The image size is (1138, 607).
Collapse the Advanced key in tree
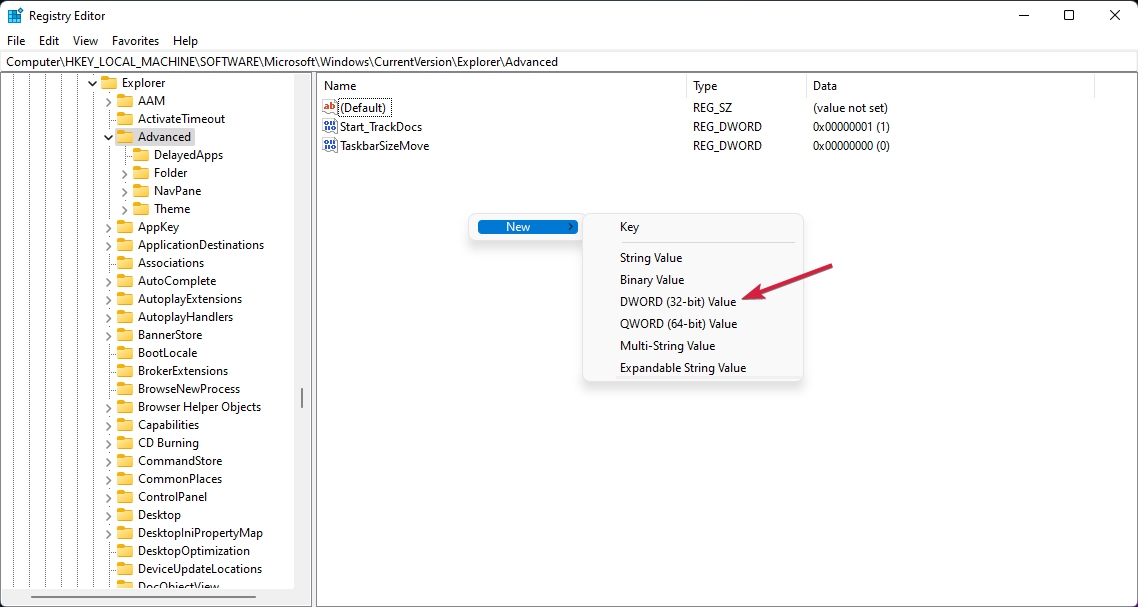[109, 137]
